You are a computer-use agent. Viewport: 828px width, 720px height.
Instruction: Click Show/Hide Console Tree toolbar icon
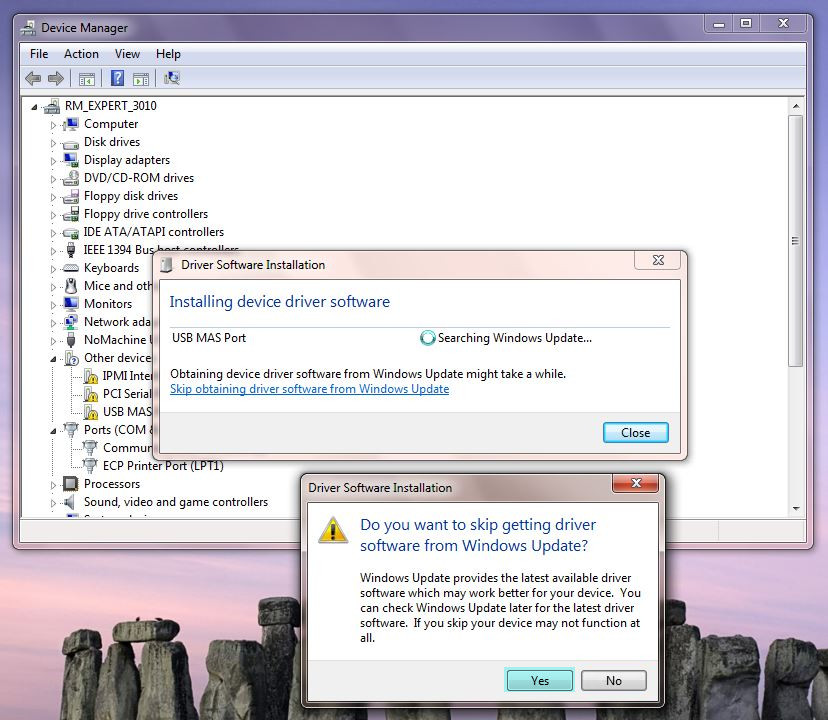point(87,79)
